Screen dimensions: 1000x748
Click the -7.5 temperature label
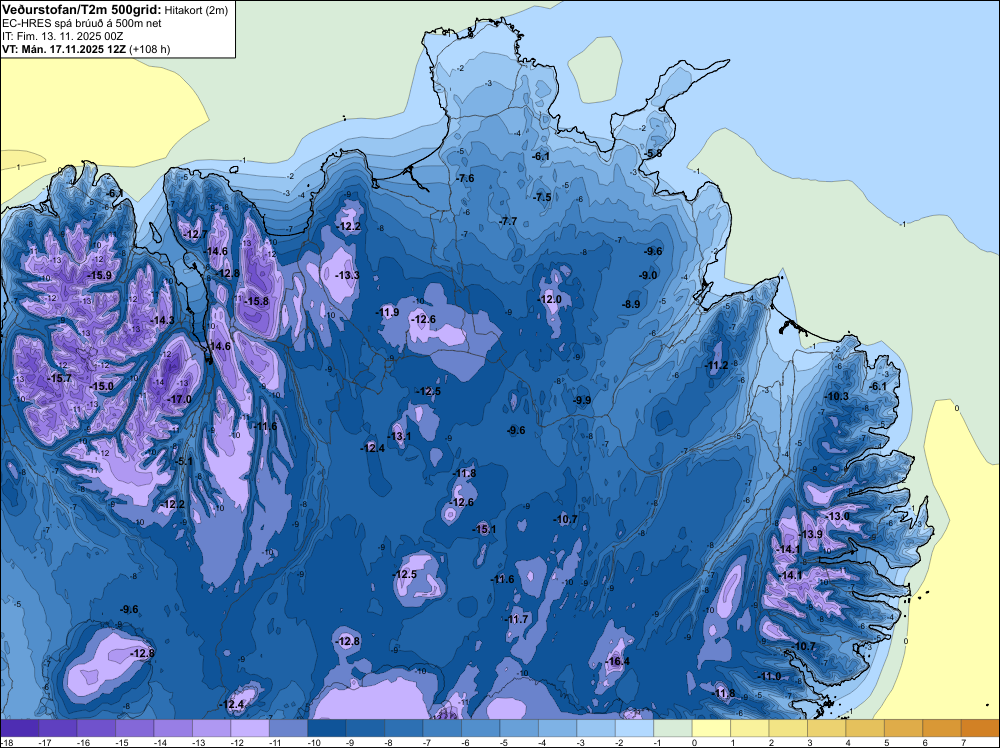click(542, 198)
